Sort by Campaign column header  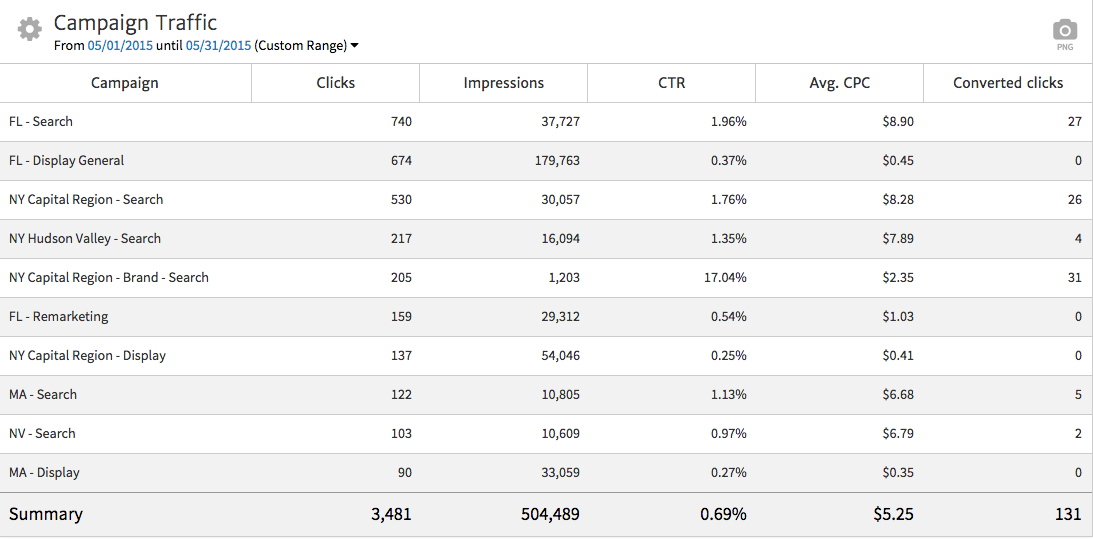pyautogui.click(x=125, y=83)
